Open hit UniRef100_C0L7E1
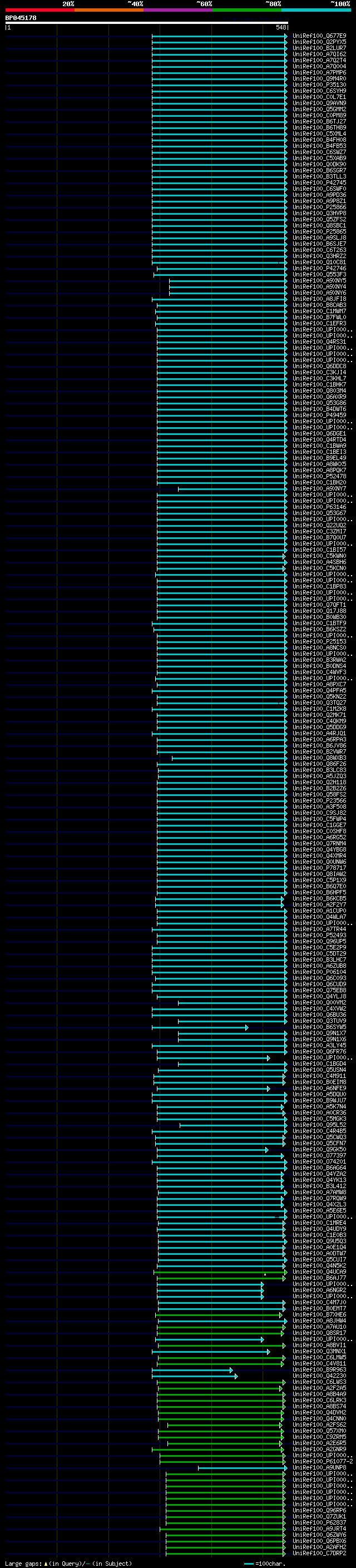This screenshot has width=356, height=1568. 319,97
